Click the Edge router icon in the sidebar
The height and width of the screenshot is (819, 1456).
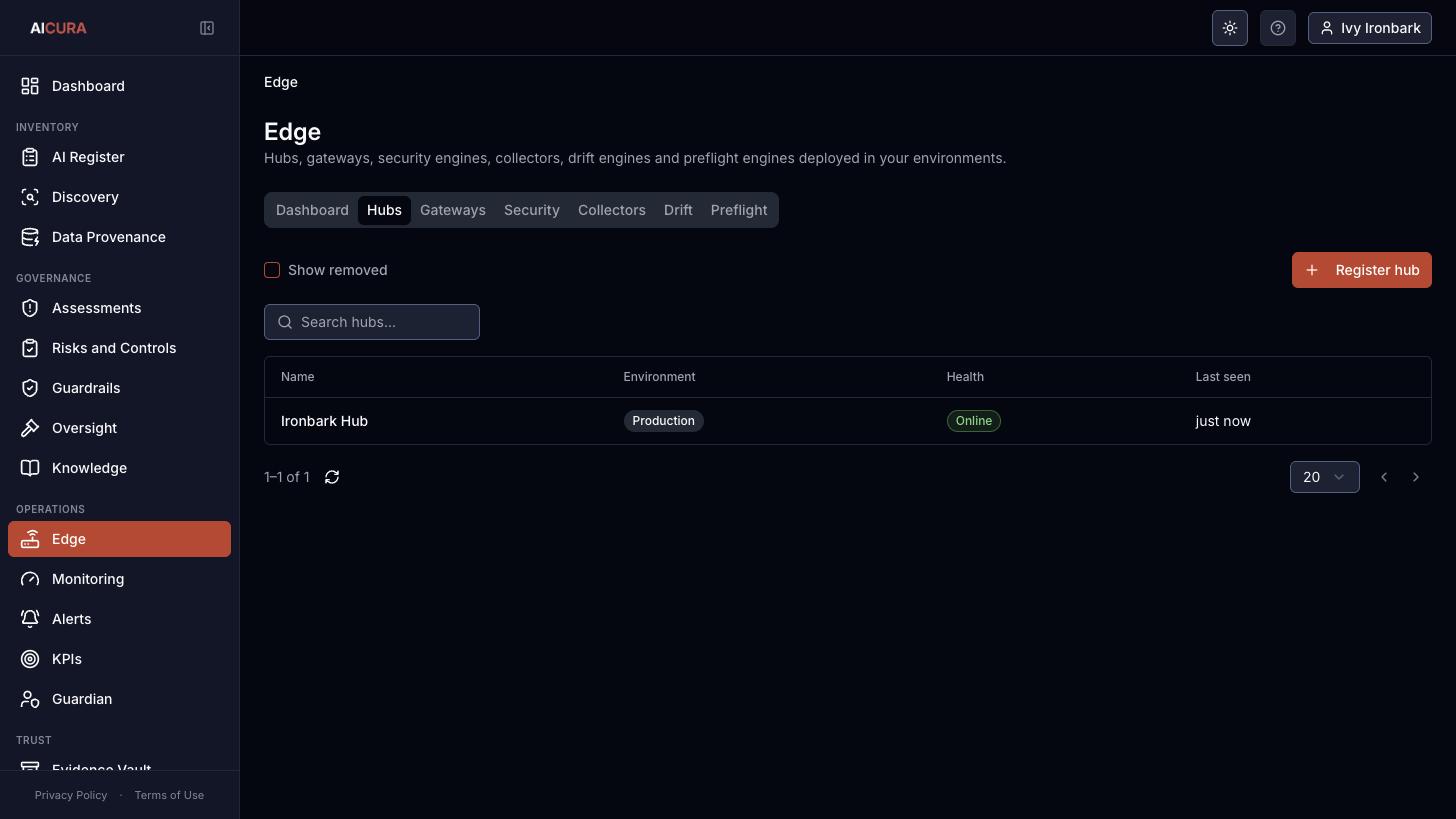[x=30, y=539]
